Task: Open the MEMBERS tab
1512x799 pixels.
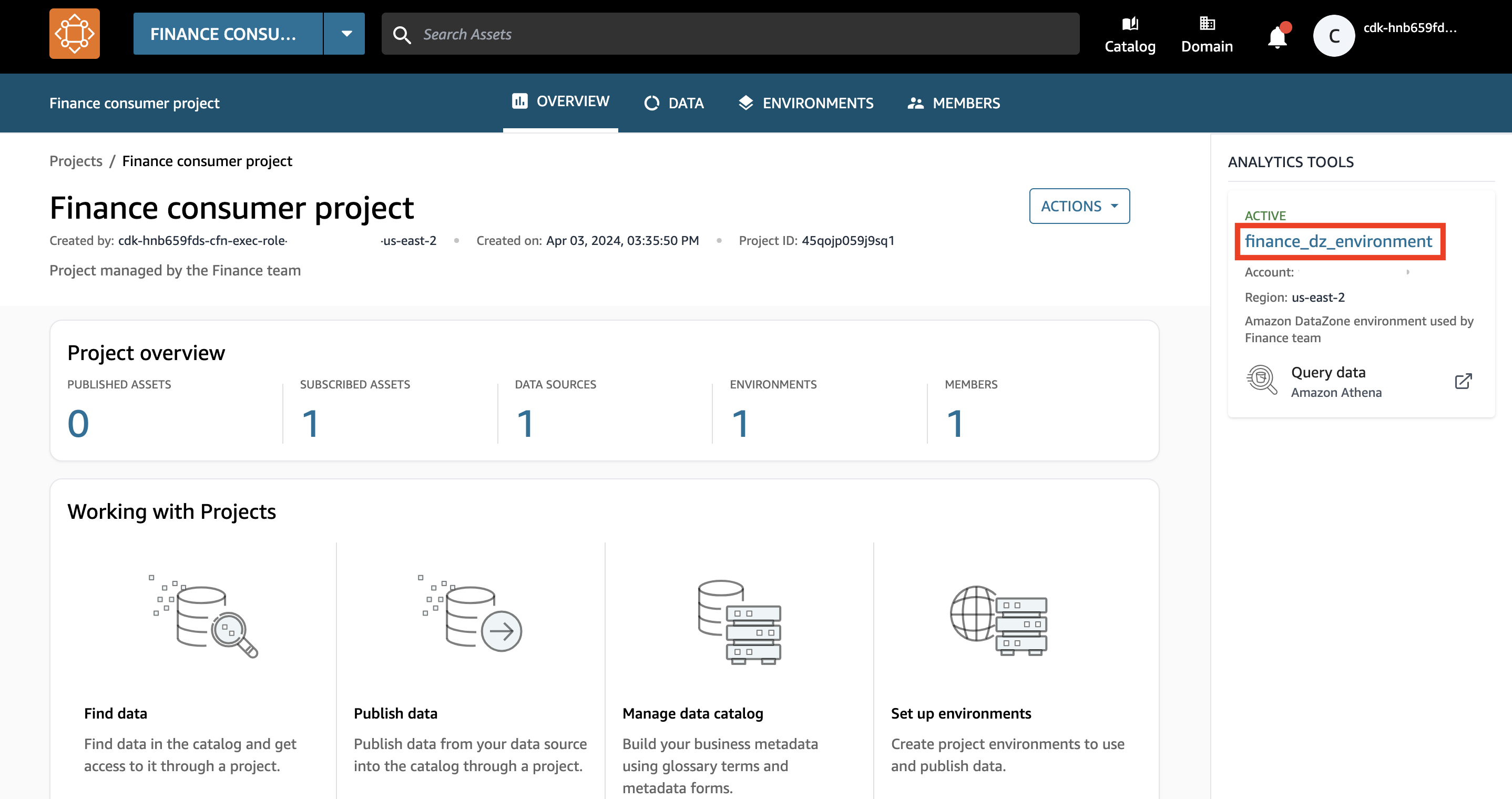Action: point(954,104)
